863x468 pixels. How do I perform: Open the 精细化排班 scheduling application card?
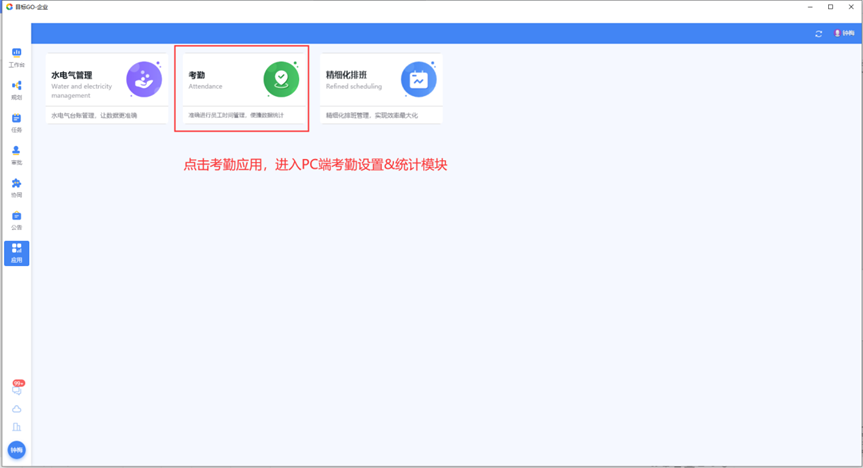[380, 88]
